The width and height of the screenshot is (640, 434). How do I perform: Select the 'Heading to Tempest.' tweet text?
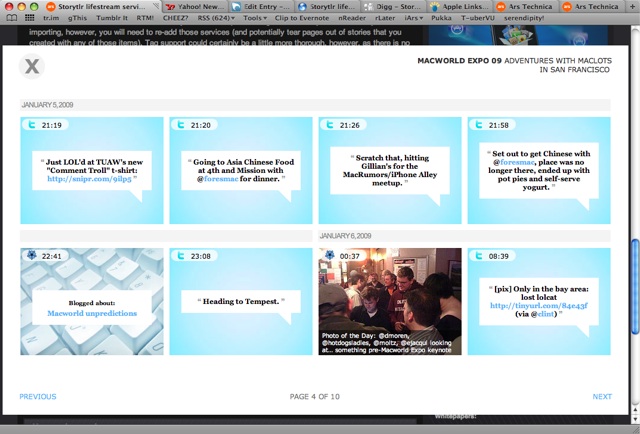point(241,301)
